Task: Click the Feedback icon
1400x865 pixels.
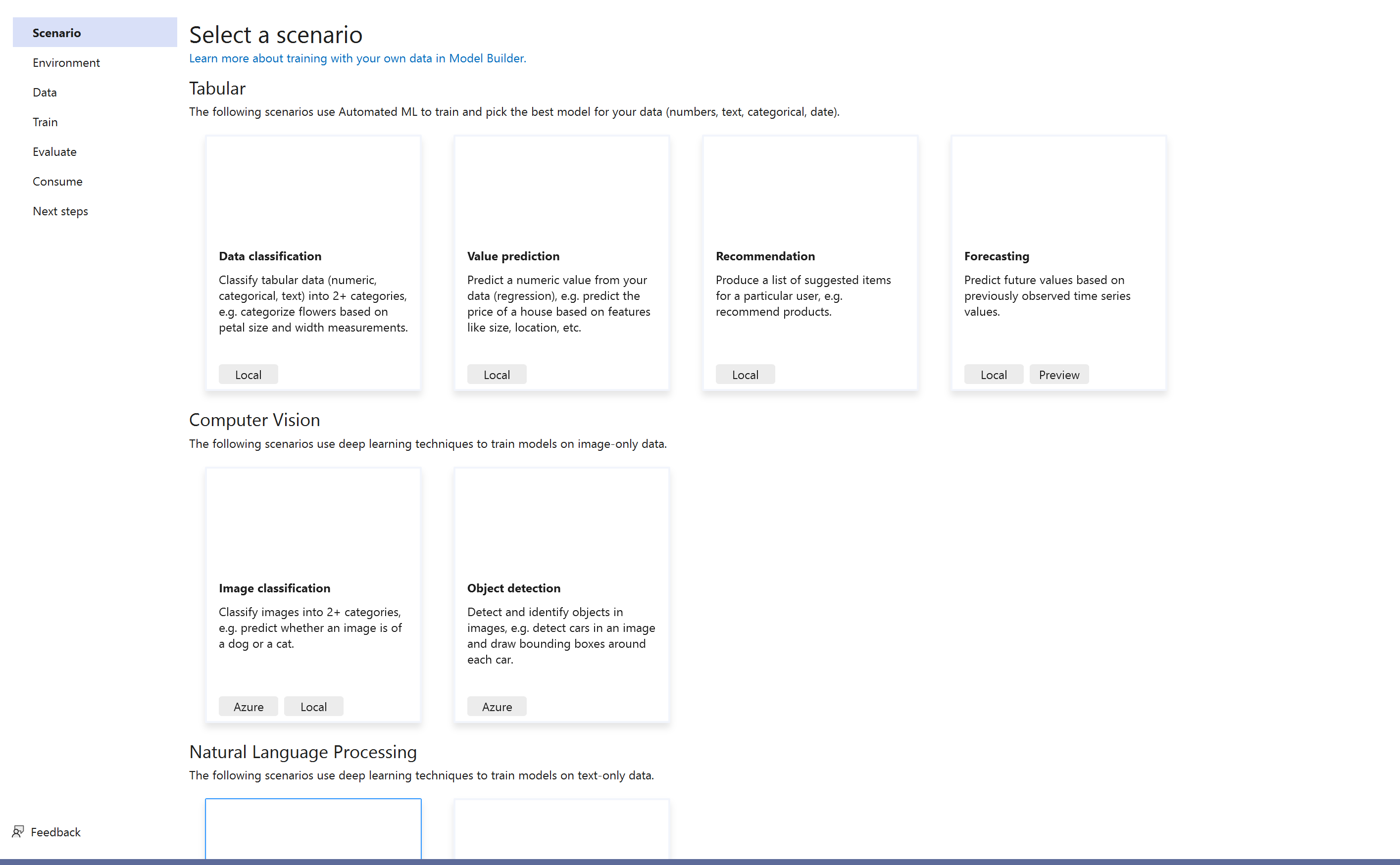Action: [19, 831]
